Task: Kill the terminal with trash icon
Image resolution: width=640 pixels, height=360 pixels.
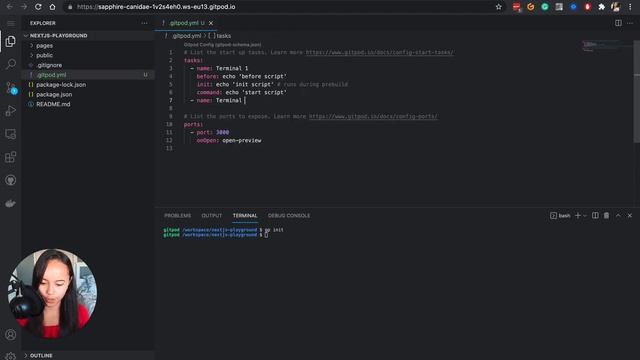Action: [607, 216]
